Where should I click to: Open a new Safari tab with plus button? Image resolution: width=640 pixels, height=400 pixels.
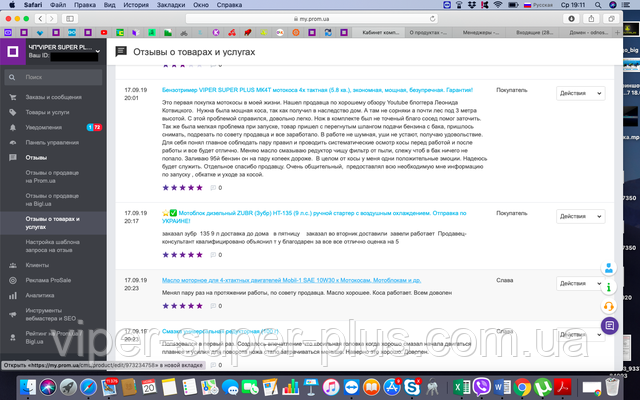tap(617, 32)
